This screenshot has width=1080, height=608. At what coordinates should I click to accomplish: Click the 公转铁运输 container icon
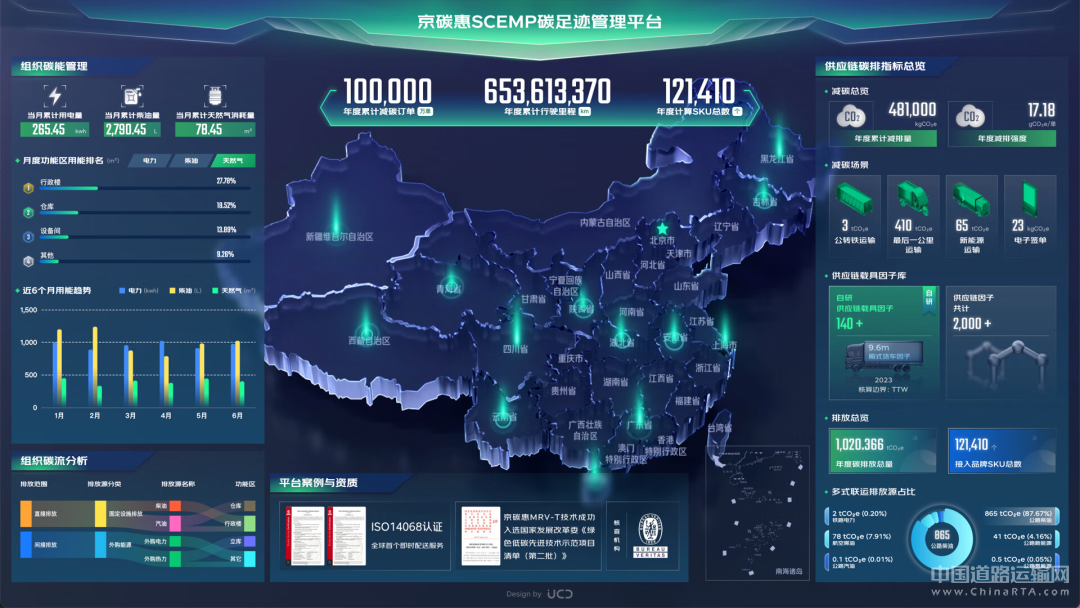click(854, 198)
